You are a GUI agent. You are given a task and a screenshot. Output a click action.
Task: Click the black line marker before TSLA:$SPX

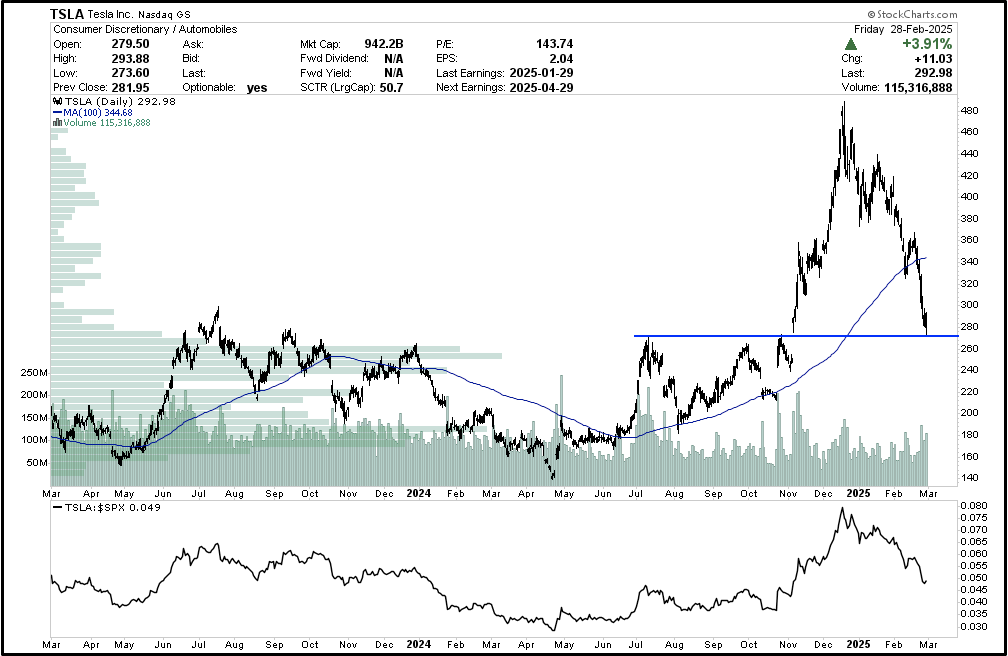coord(57,507)
